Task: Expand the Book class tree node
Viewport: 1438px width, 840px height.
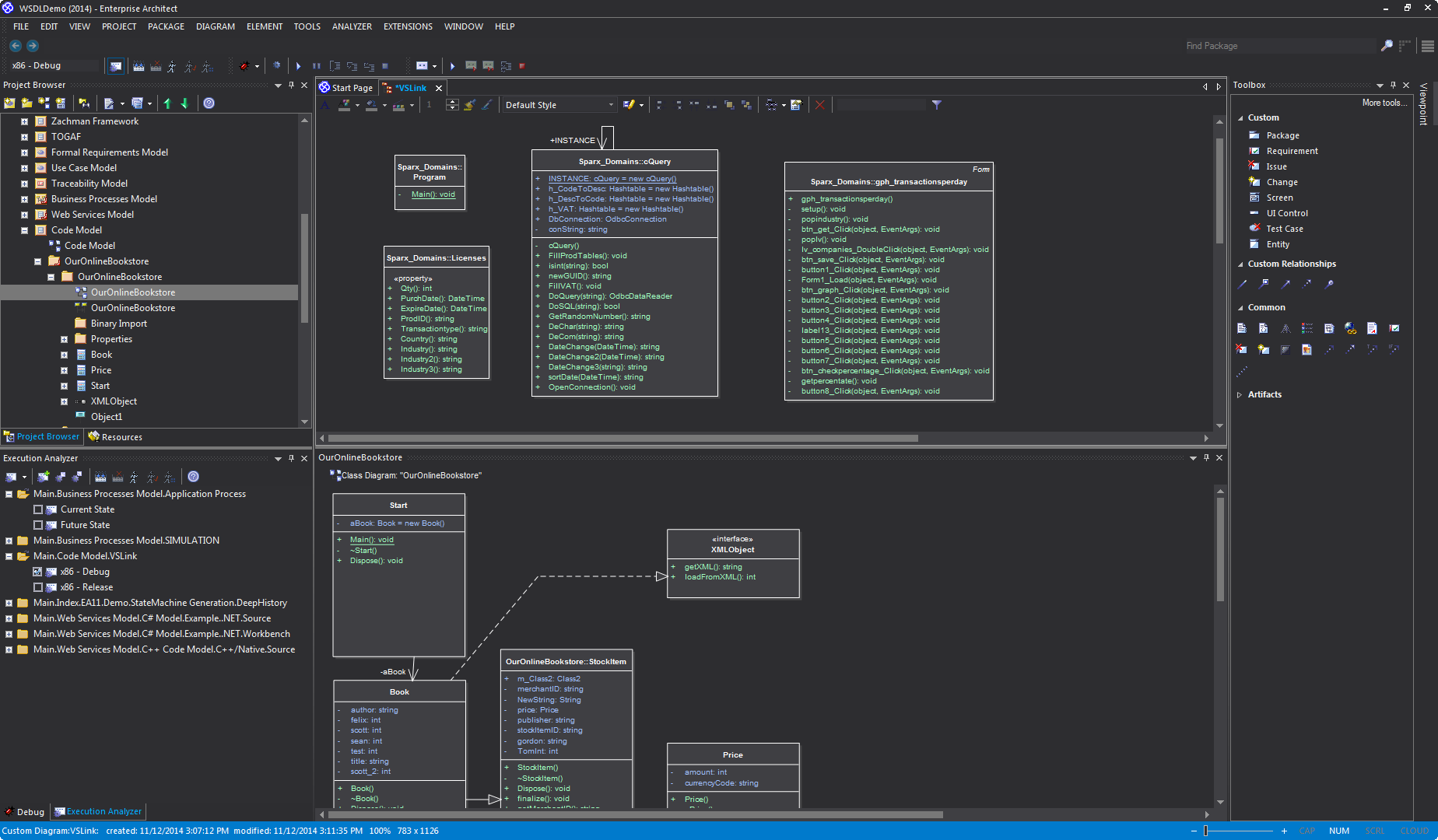Action: [x=64, y=355]
